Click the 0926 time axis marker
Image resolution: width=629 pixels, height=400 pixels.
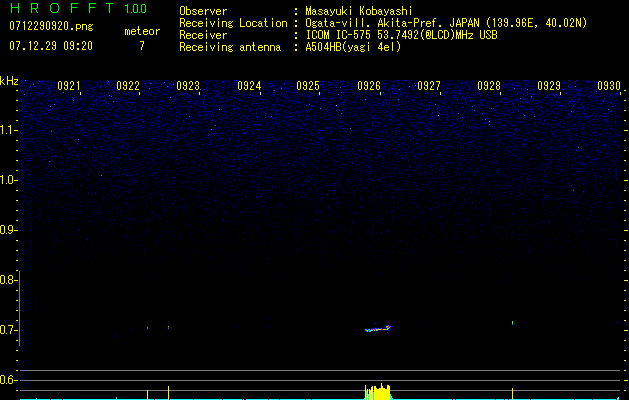[x=369, y=86]
